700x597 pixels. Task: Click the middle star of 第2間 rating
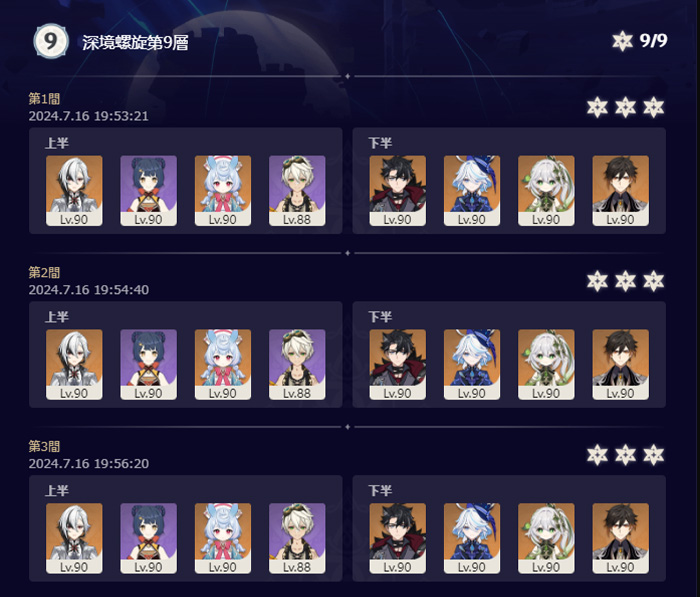(625, 281)
